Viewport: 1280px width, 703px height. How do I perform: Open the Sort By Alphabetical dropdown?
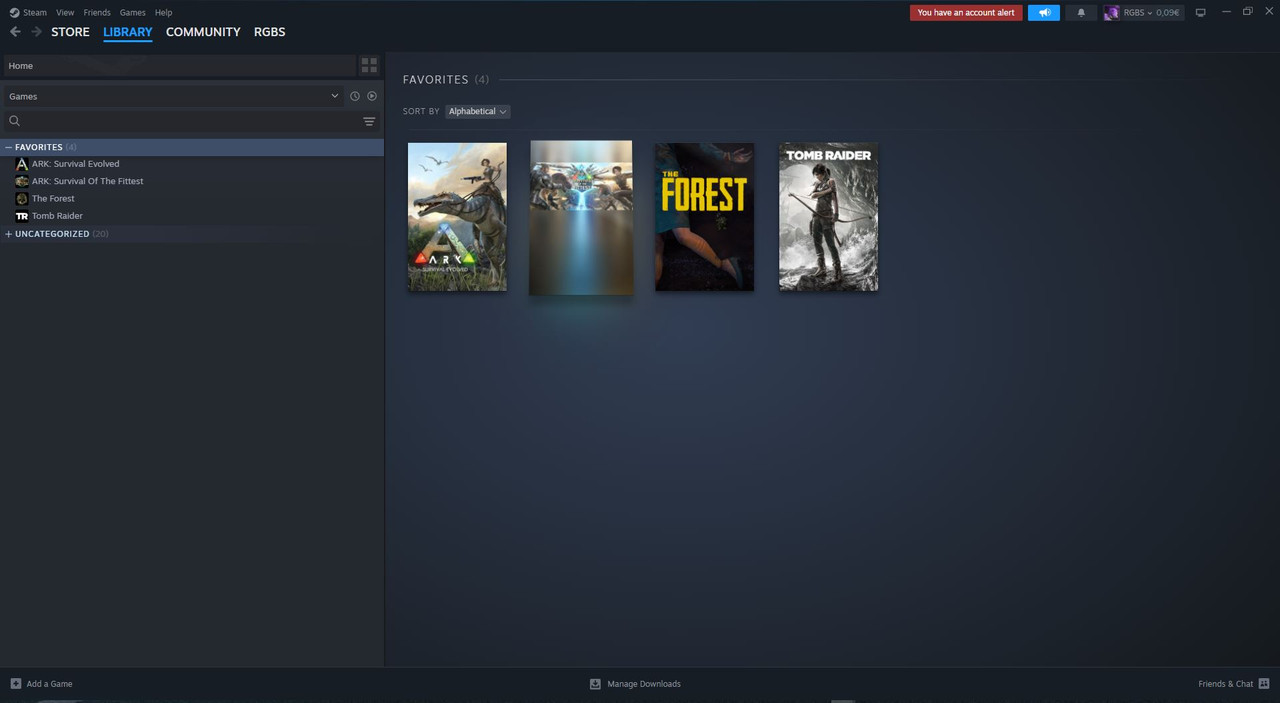pos(478,111)
